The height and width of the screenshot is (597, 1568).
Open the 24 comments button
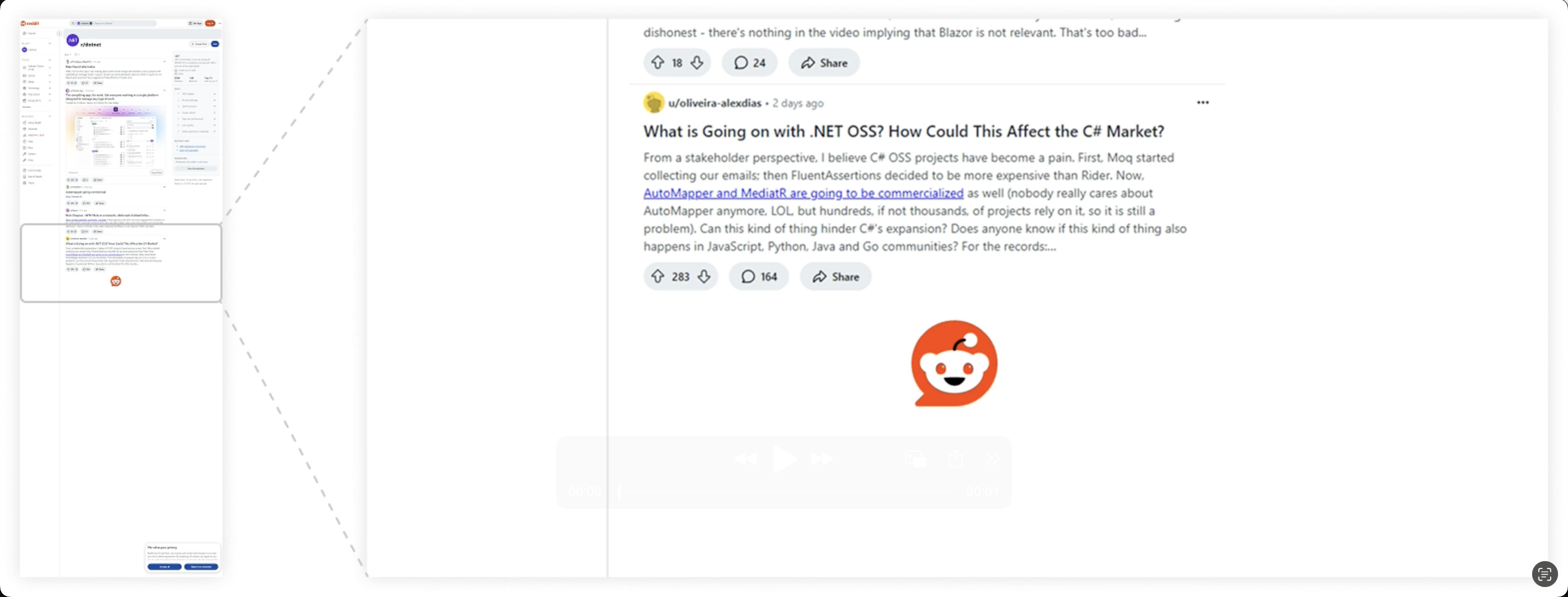[x=749, y=63]
